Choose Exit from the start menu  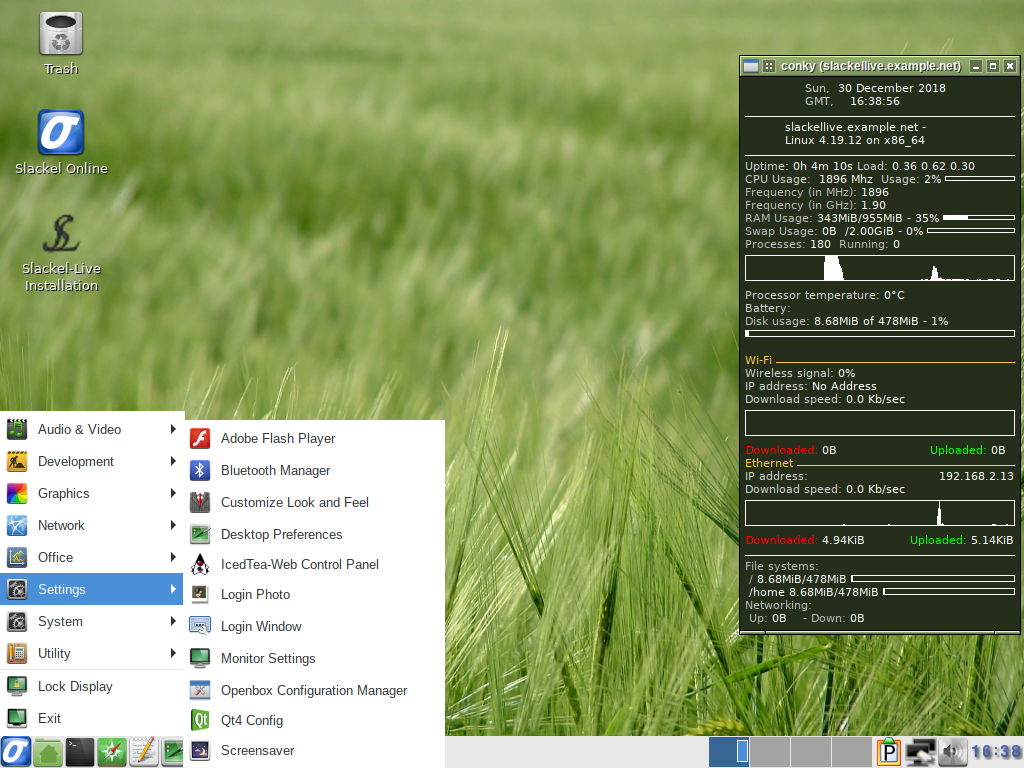coord(91,718)
